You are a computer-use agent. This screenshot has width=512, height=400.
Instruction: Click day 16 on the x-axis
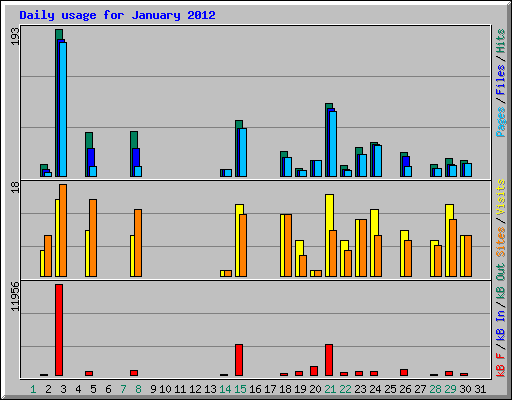coord(255,389)
